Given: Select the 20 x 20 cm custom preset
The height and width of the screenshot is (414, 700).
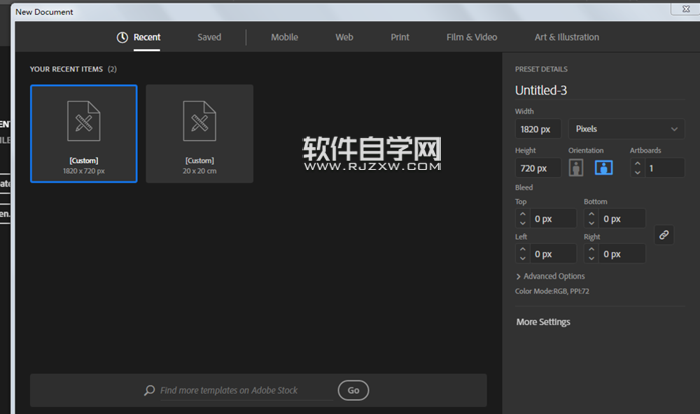Looking at the screenshot, I should pyautogui.click(x=199, y=133).
